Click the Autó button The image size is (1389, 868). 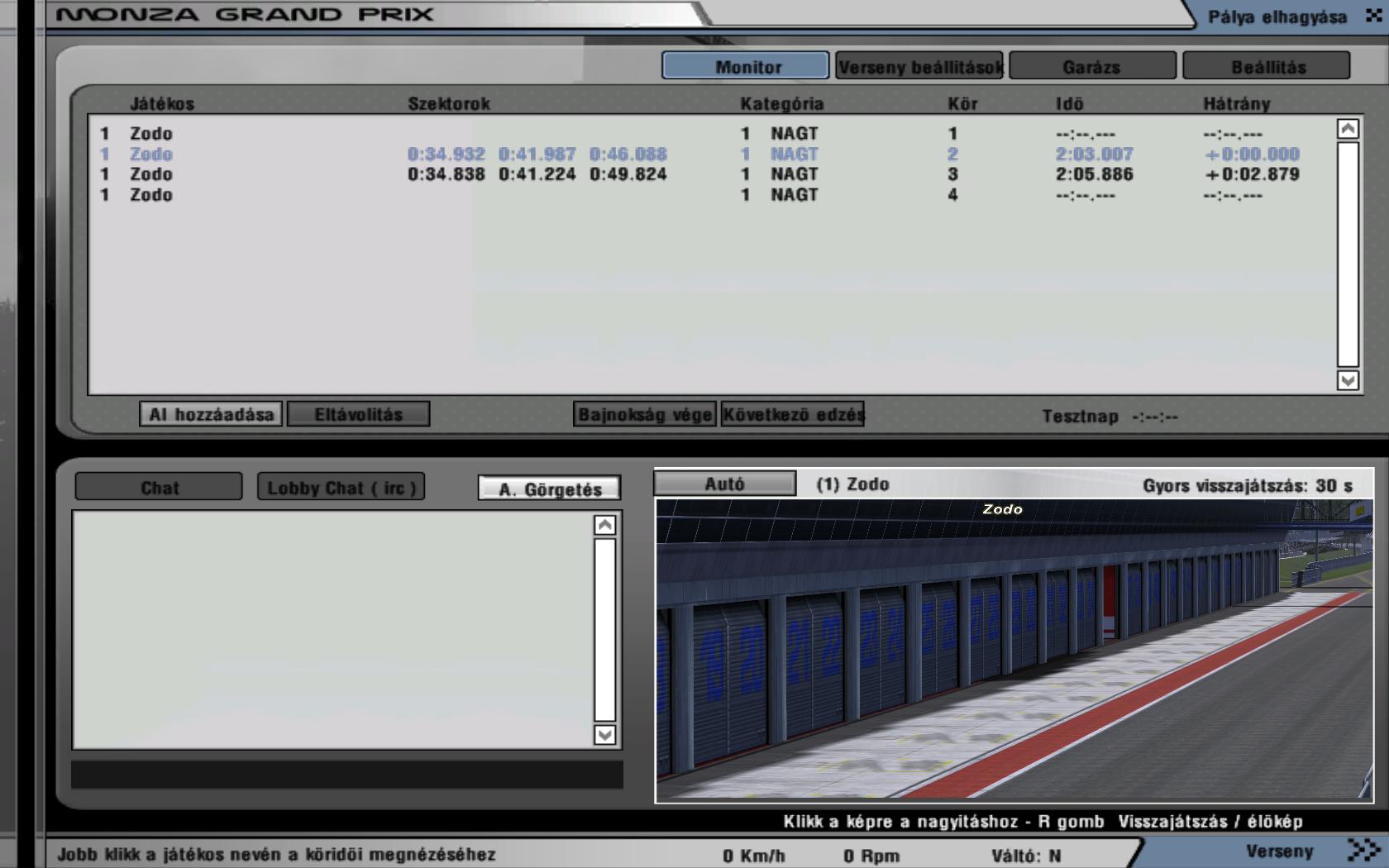[x=725, y=484]
